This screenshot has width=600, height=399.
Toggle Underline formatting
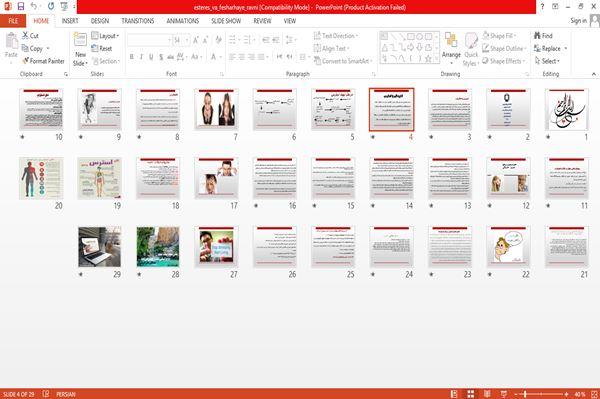click(x=151, y=57)
